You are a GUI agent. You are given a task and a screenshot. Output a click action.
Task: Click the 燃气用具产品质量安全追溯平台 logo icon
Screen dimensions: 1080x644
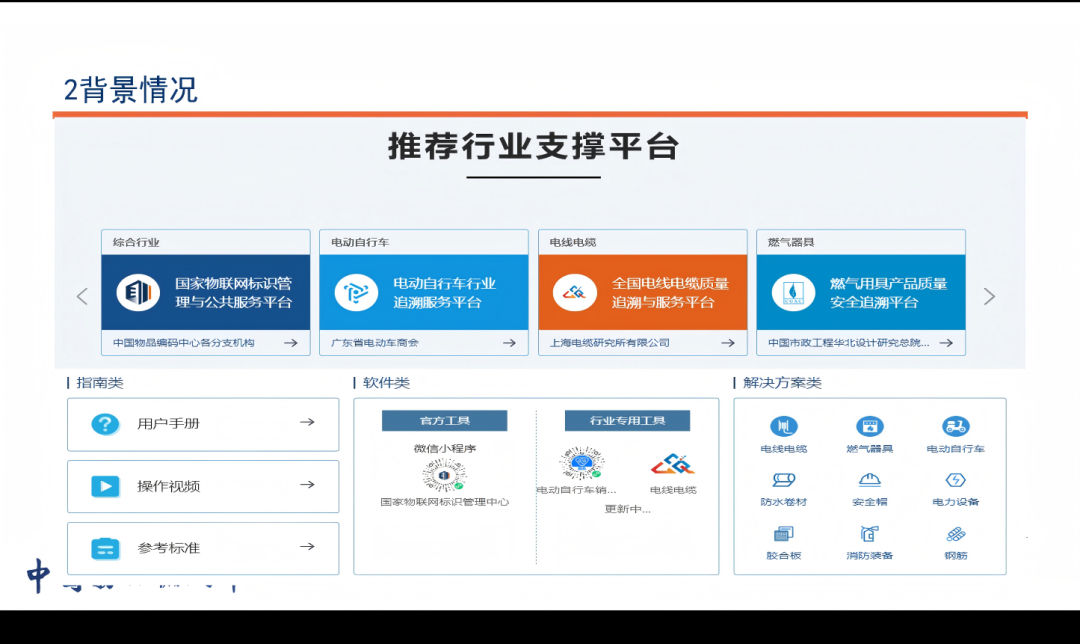coord(793,293)
